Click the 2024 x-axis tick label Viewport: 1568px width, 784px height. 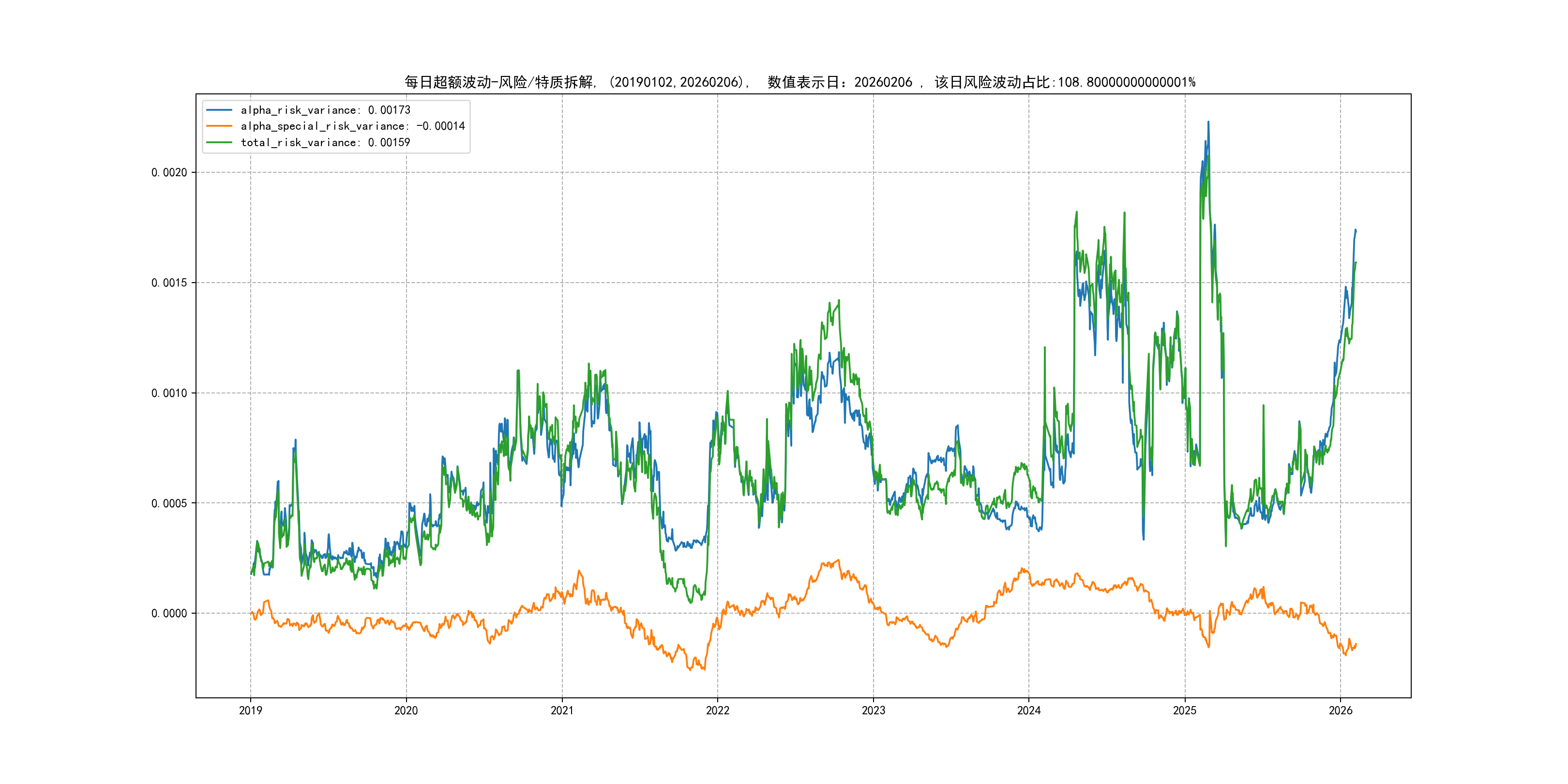pos(1029,710)
